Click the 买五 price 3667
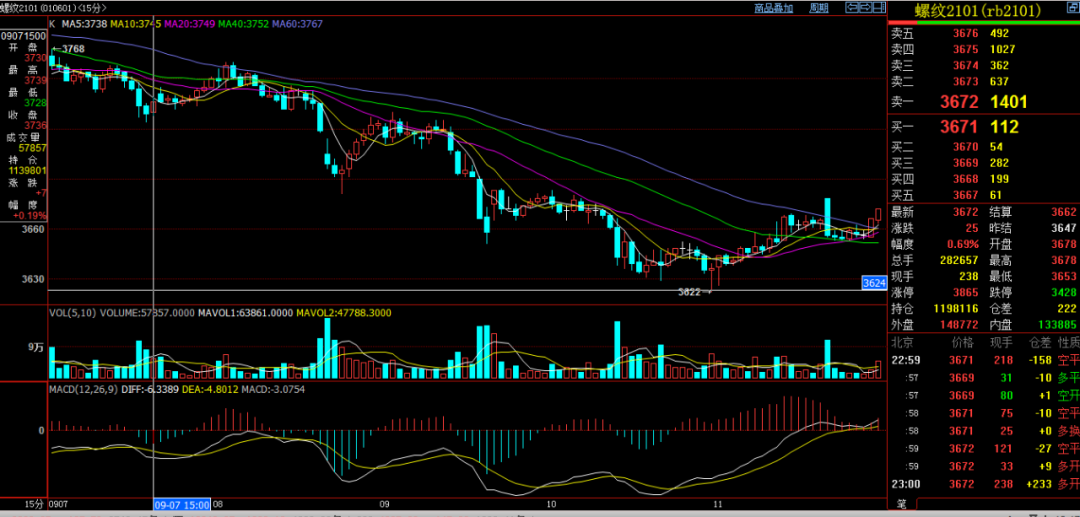Screen dimensions: 1080x517 click(x=966, y=196)
